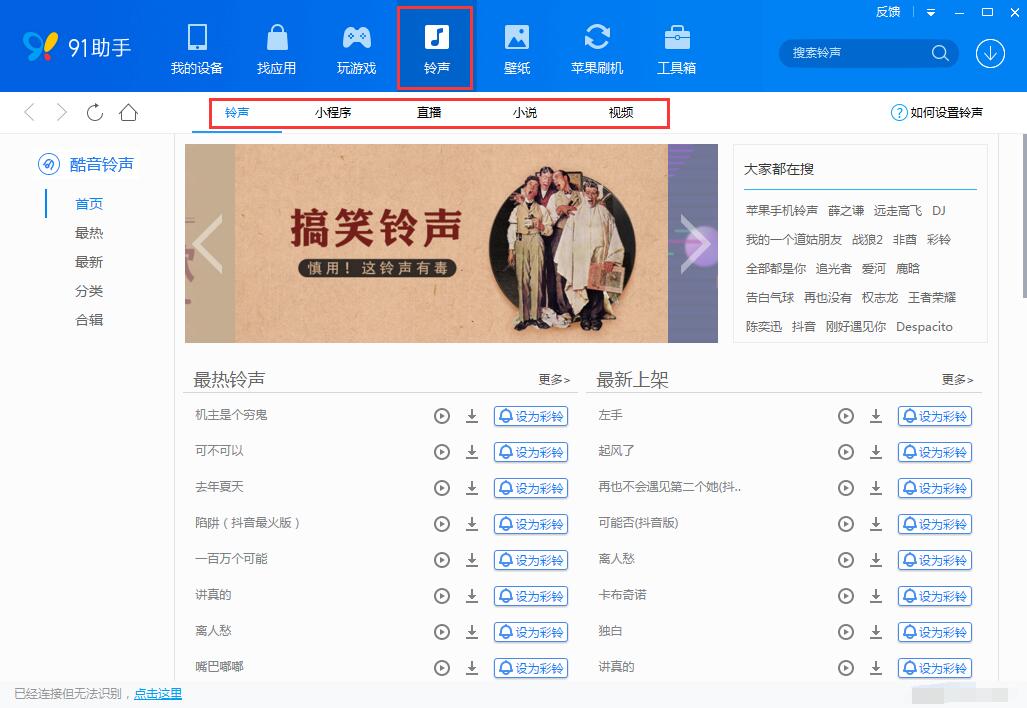Open the 工具箱 toolbox icon
Screen dimensions: 1027x708
pos(677,46)
